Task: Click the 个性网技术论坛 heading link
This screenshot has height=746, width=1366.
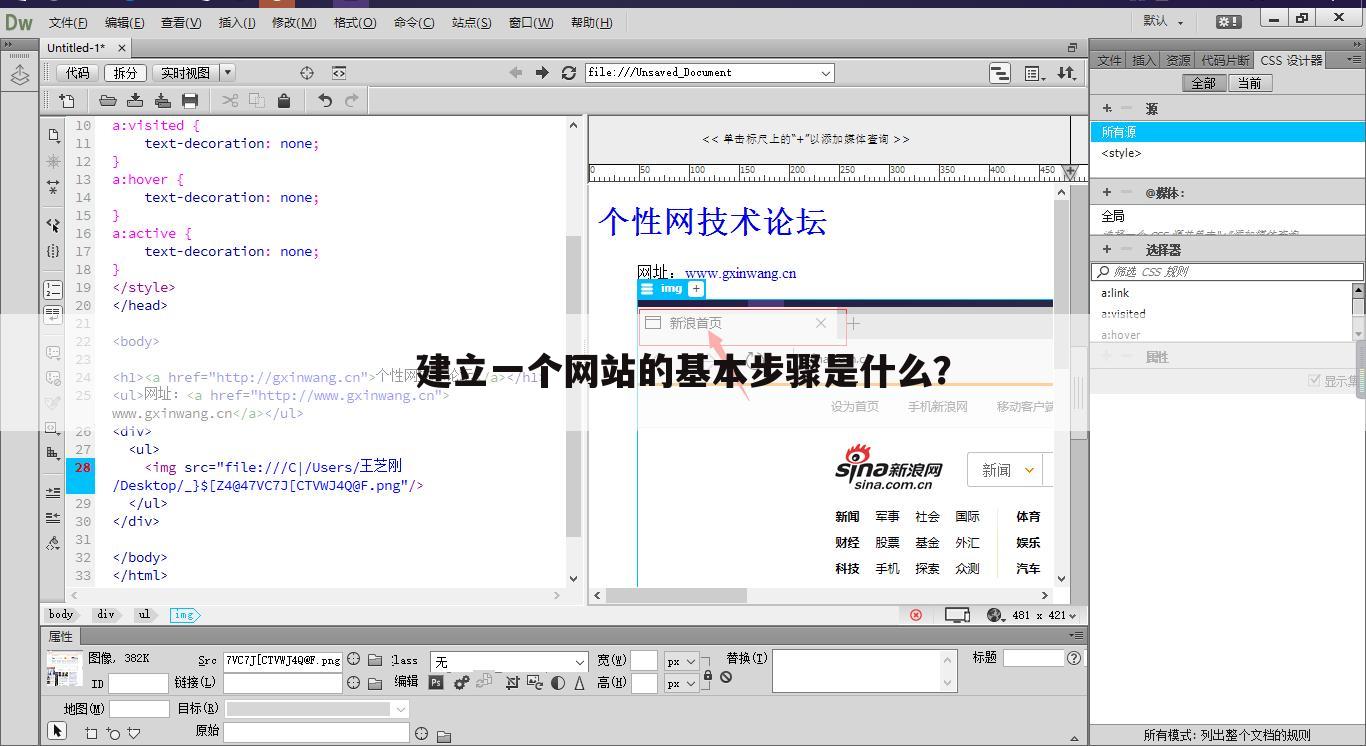Action: point(712,222)
